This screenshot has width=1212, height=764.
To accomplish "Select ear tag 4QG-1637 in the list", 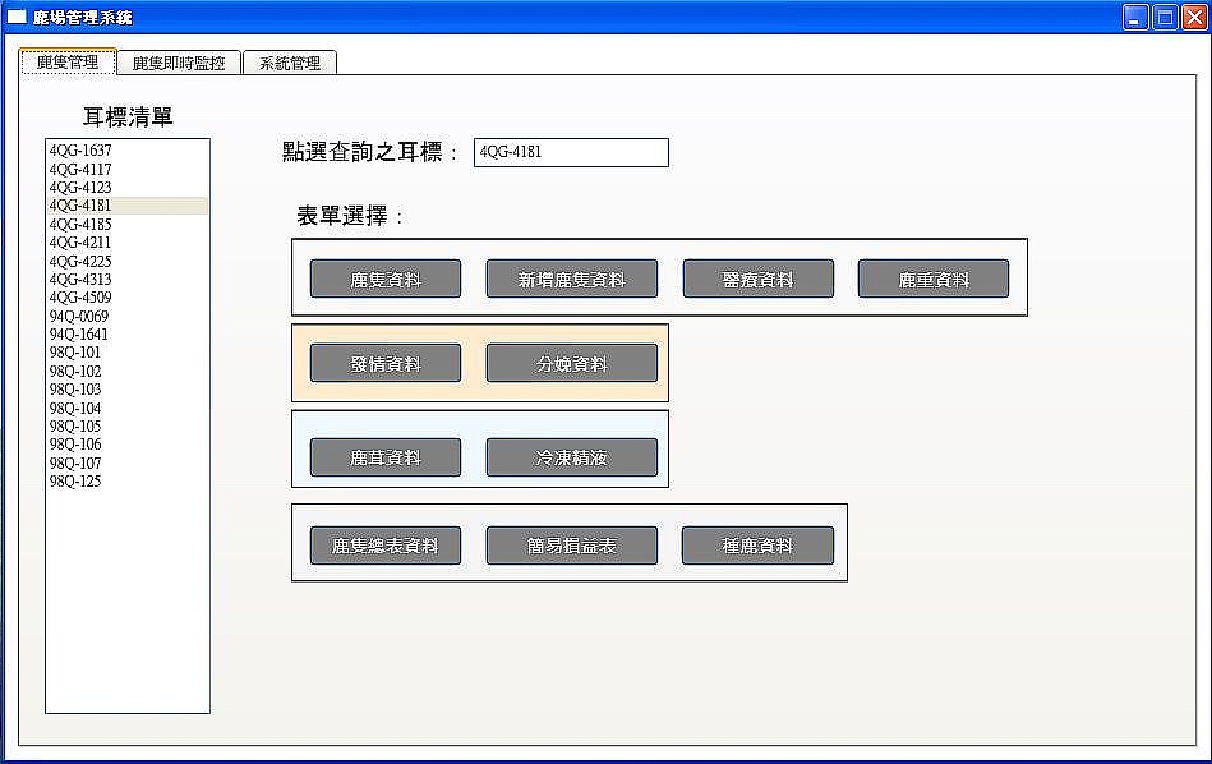I will tap(80, 151).
